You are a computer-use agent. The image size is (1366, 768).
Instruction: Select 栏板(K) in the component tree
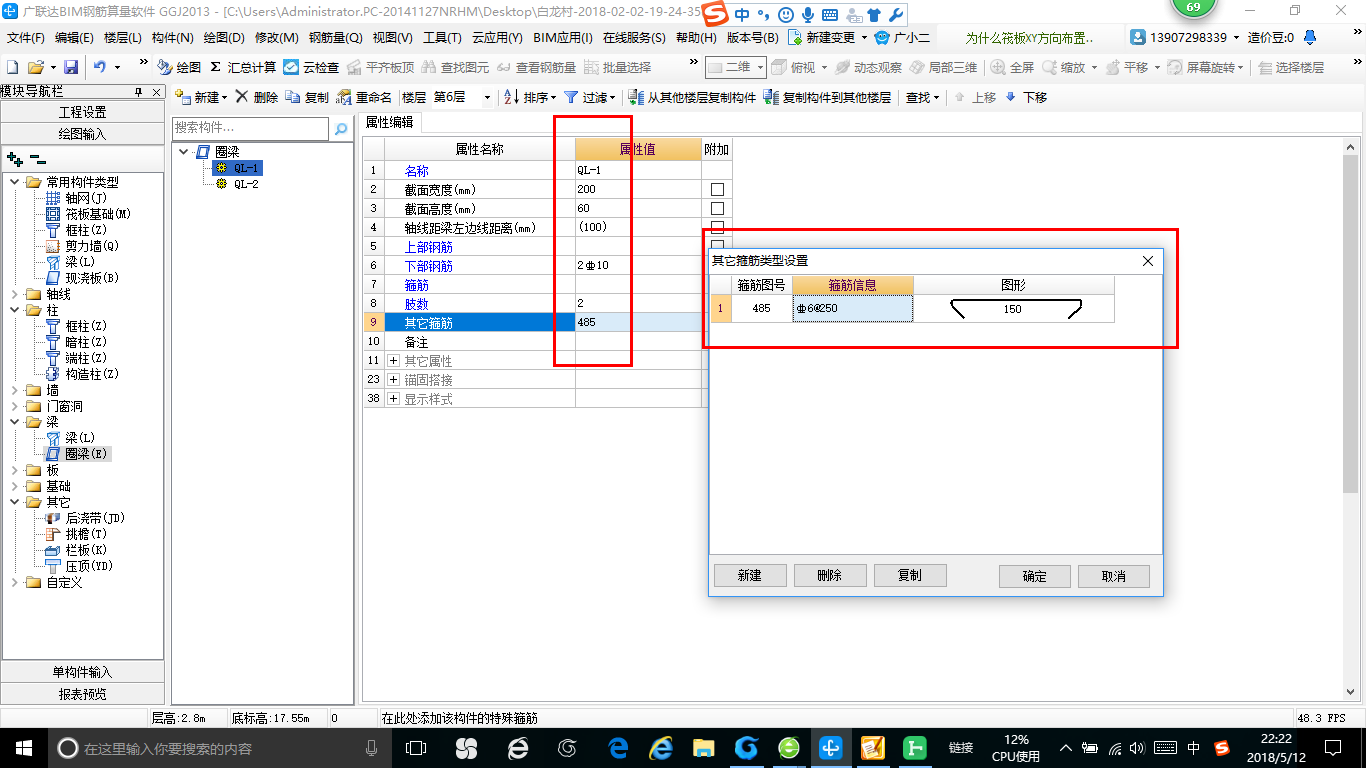[75, 550]
